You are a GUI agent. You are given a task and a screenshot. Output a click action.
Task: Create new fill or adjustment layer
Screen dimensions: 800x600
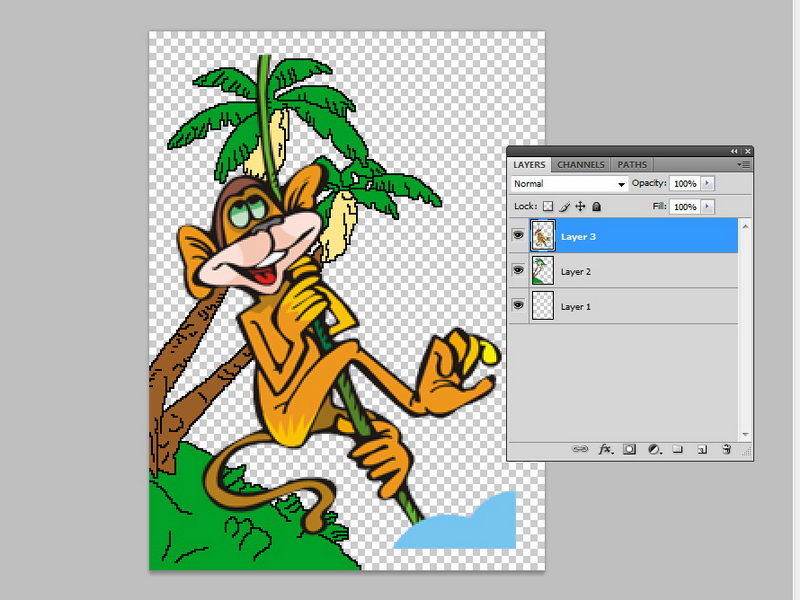(655, 449)
